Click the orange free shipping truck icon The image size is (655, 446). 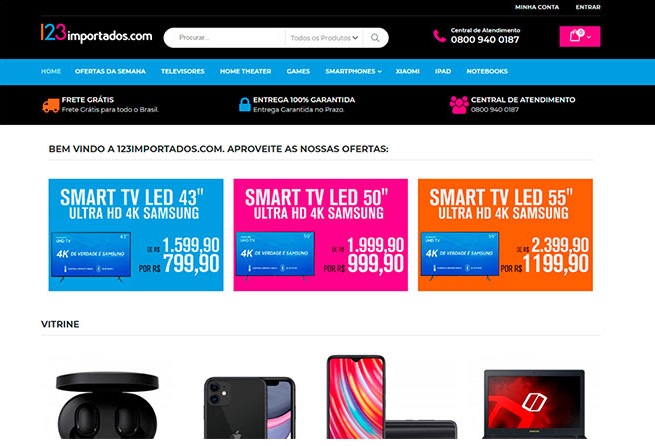coord(51,105)
